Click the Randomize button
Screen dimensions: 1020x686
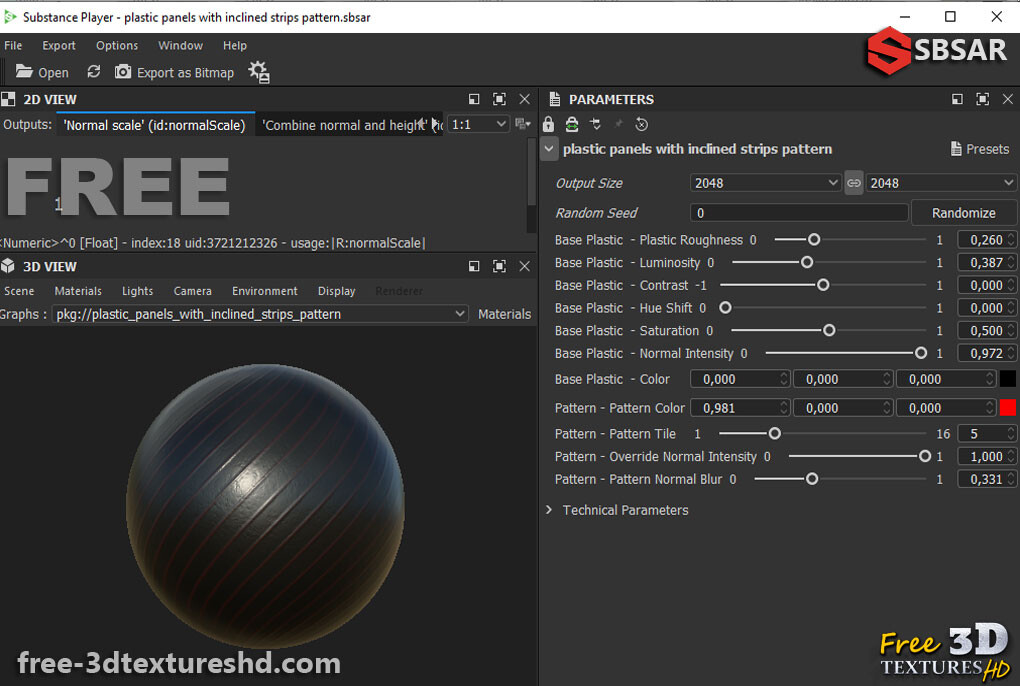tap(963, 212)
